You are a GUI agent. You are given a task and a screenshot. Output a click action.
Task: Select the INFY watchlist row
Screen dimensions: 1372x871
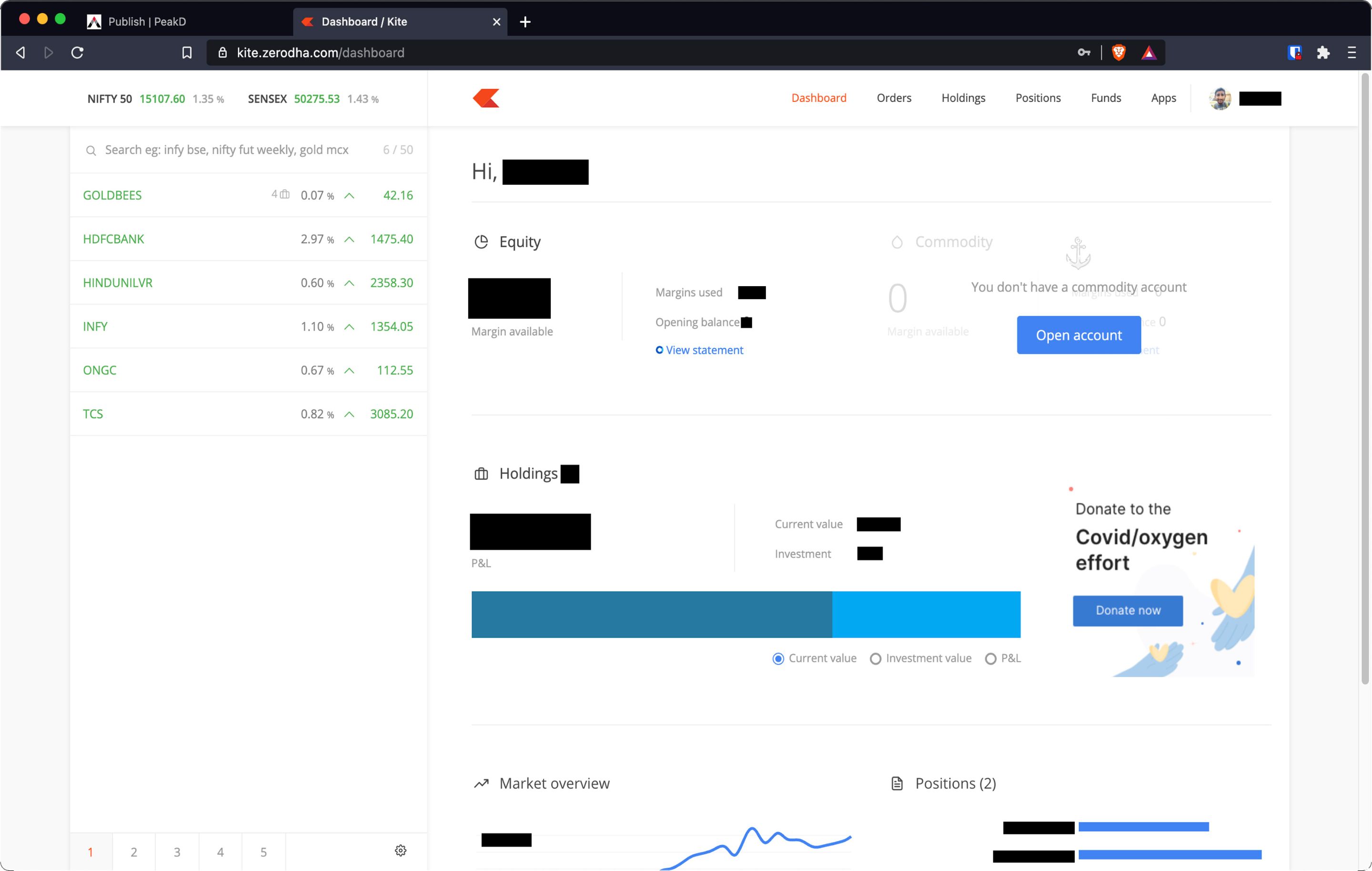click(x=248, y=327)
